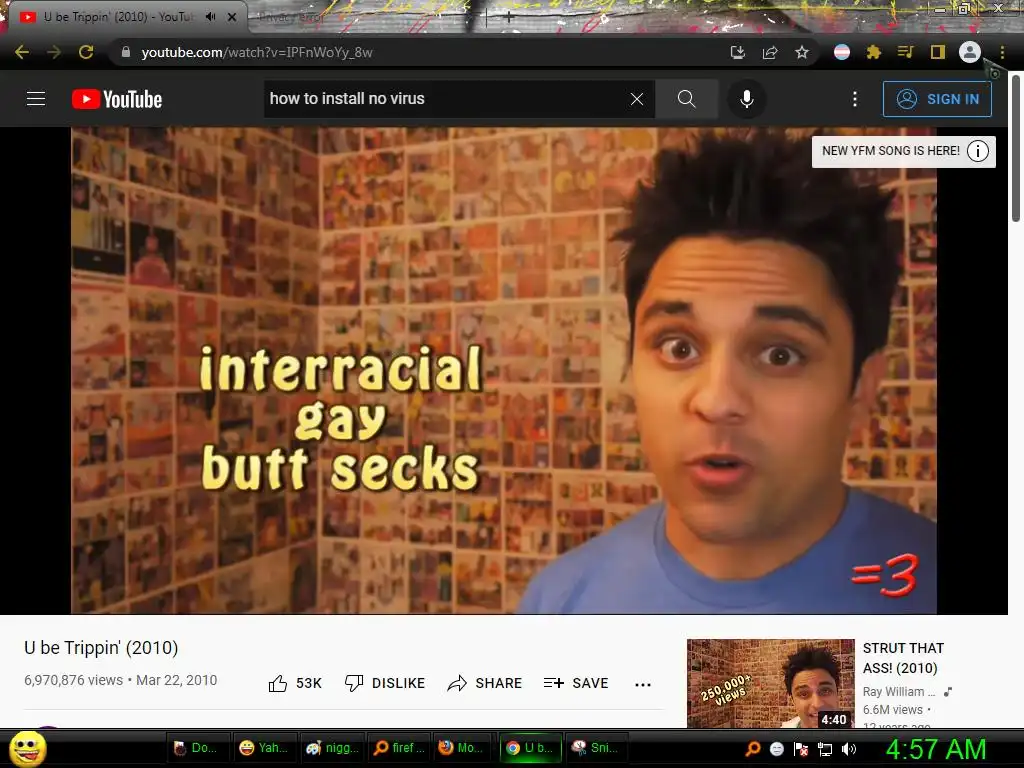This screenshot has width=1024, height=768.
Task: Open STRUT THAT ASS! video thumbnail
Action: click(771, 683)
